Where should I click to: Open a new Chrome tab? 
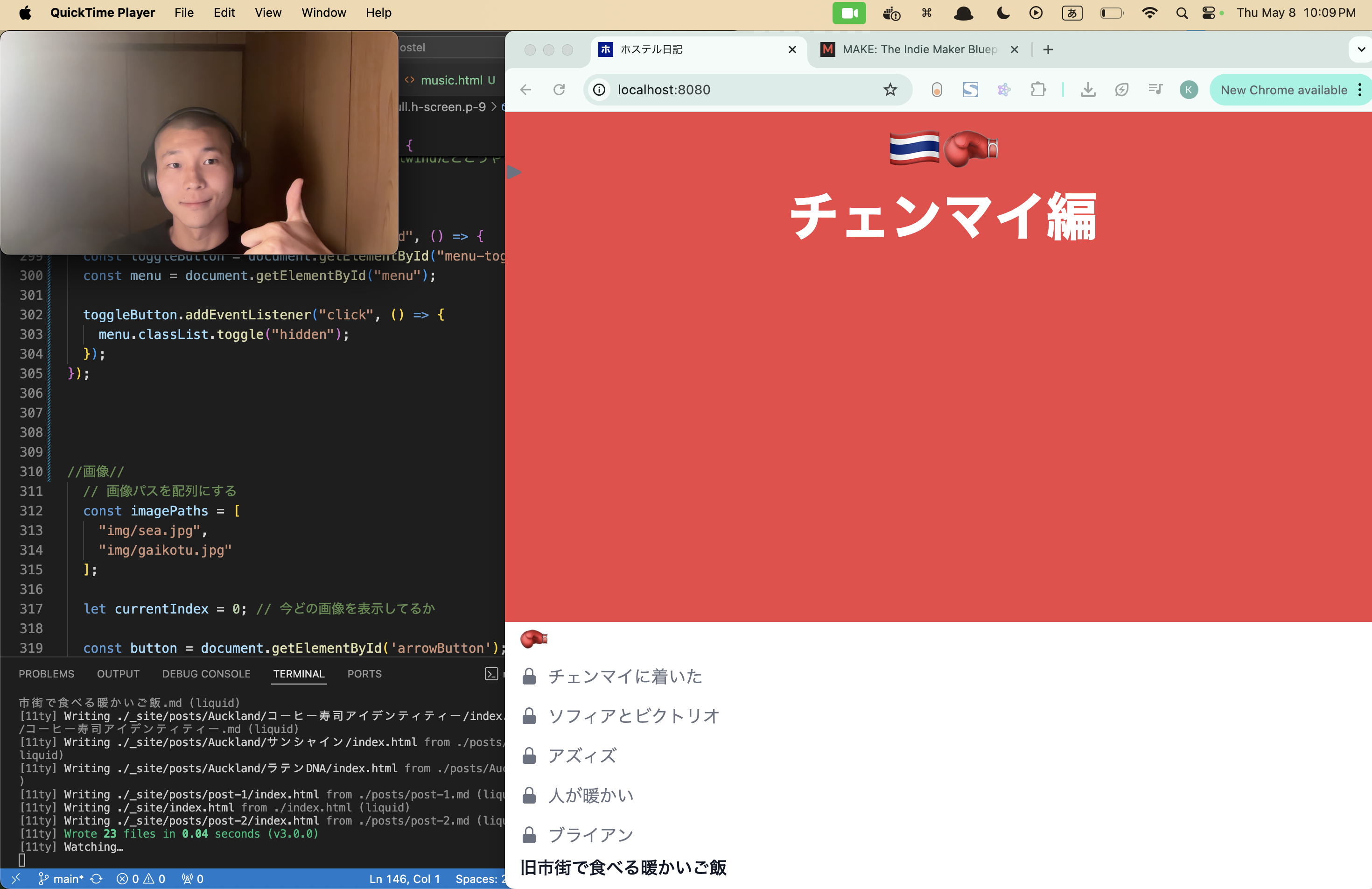[x=1048, y=49]
